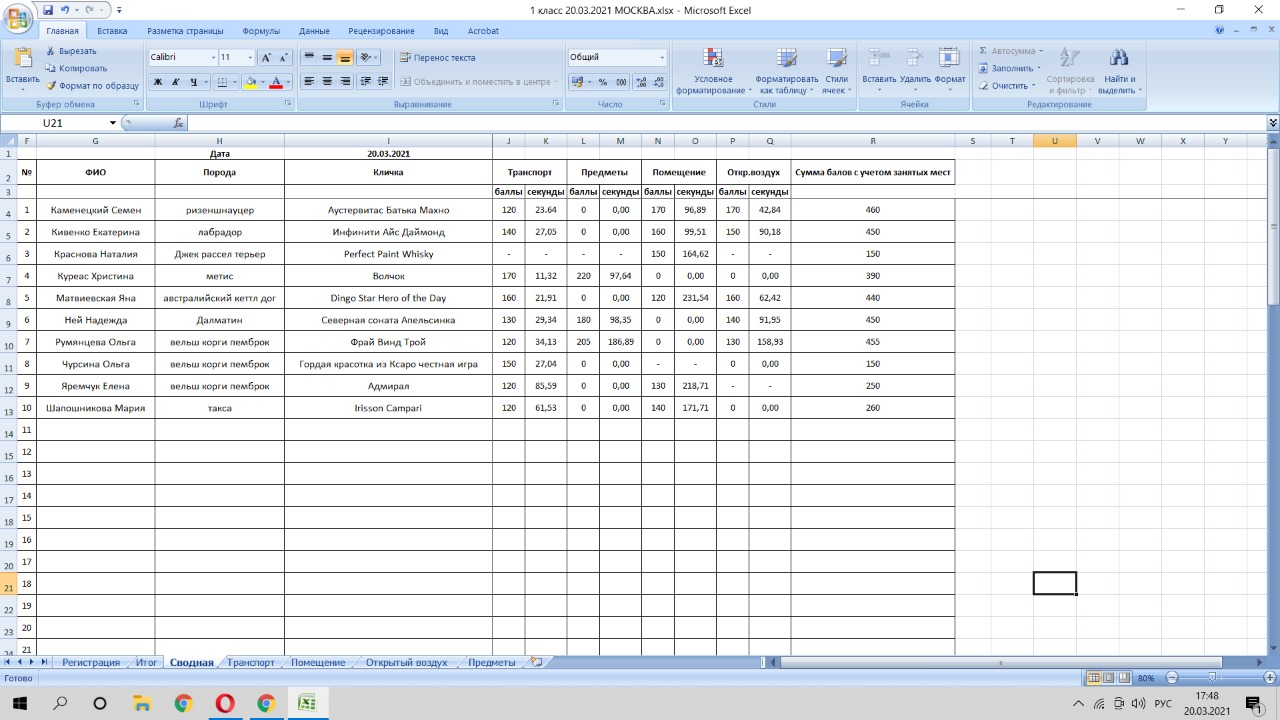This screenshot has width=1280, height=720.
Task: Click Wrap Text (Перенос текста)
Action: [437, 58]
